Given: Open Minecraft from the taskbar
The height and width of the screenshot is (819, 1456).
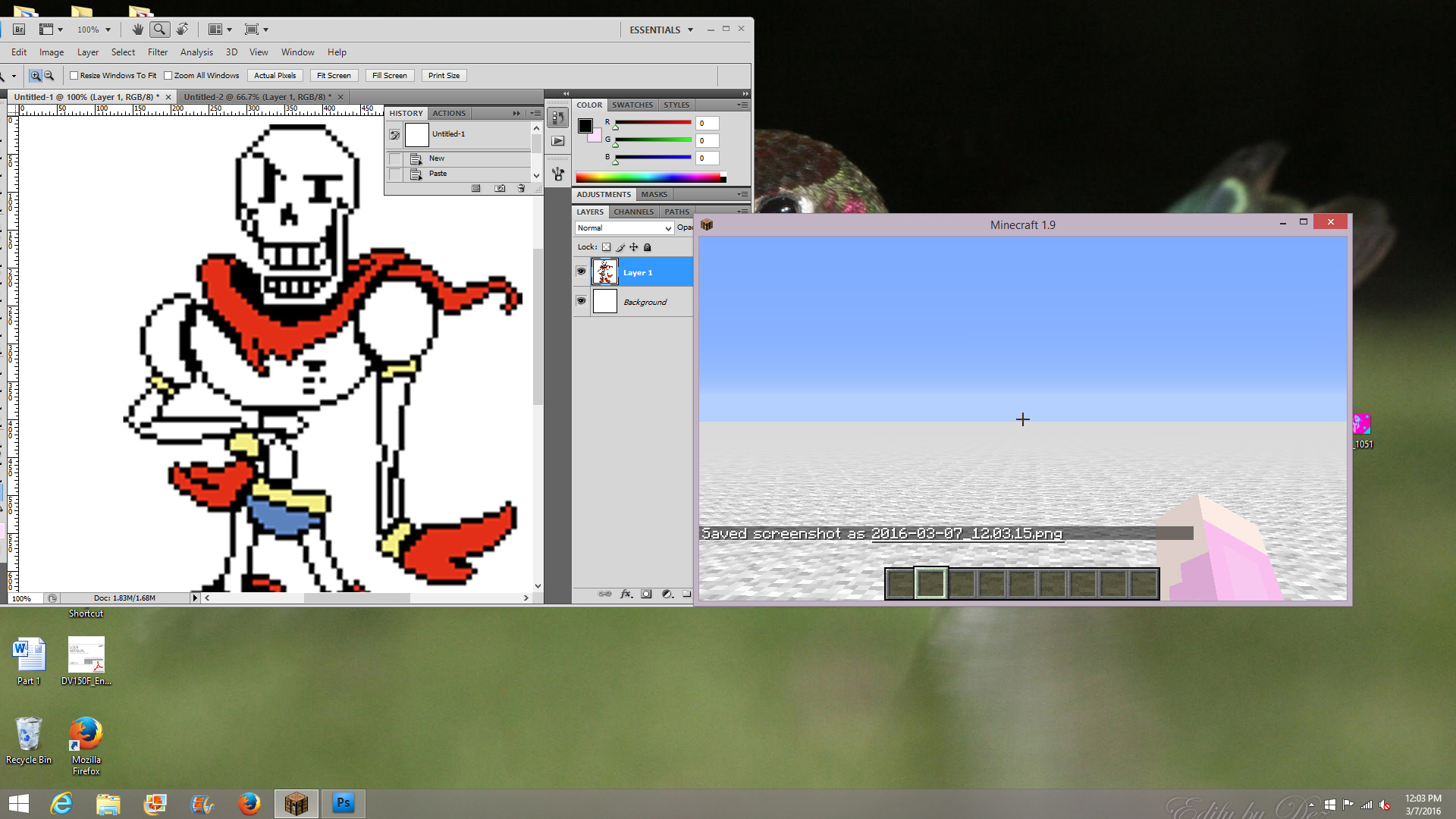Looking at the screenshot, I should click(x=296, y=803).
